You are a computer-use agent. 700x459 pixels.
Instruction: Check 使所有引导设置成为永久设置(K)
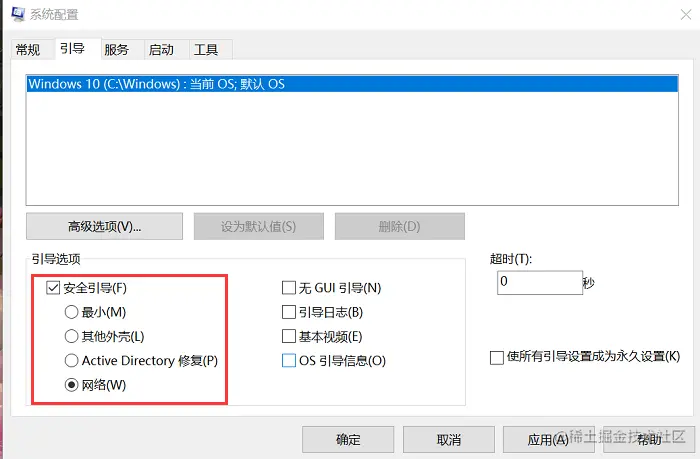click(x=497, y=357)
